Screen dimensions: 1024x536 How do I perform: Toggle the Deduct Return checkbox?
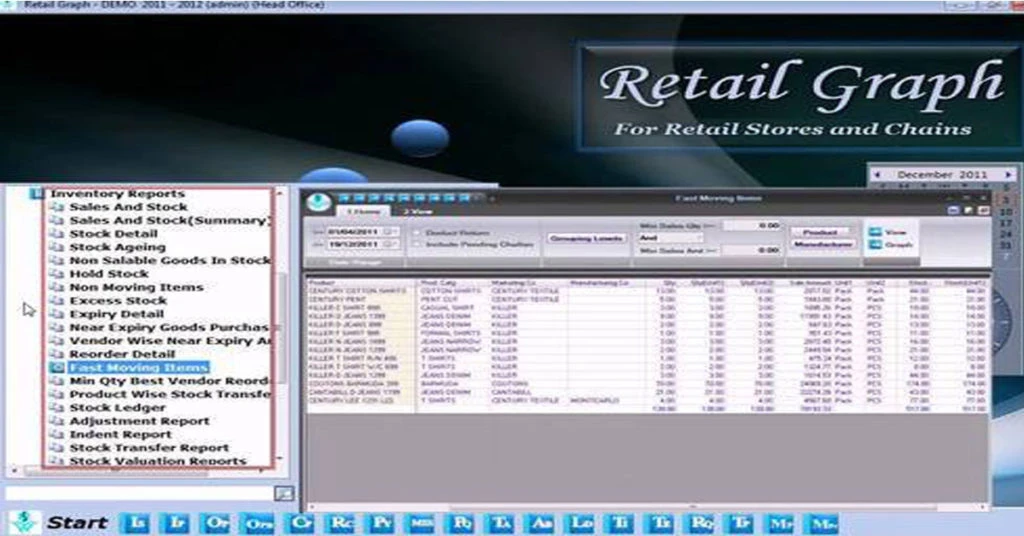point(417,232)
